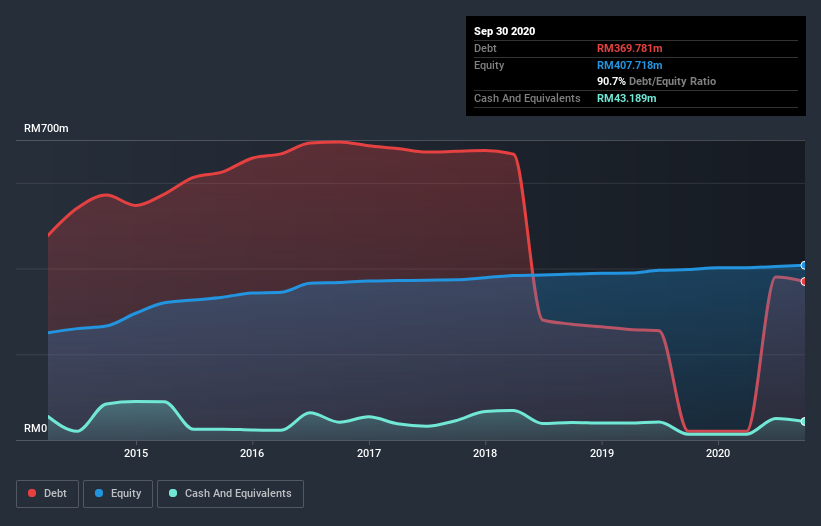The image size is (821, 526).
Task: Click the RM43.189m cash value
Action: coord(626,98)
